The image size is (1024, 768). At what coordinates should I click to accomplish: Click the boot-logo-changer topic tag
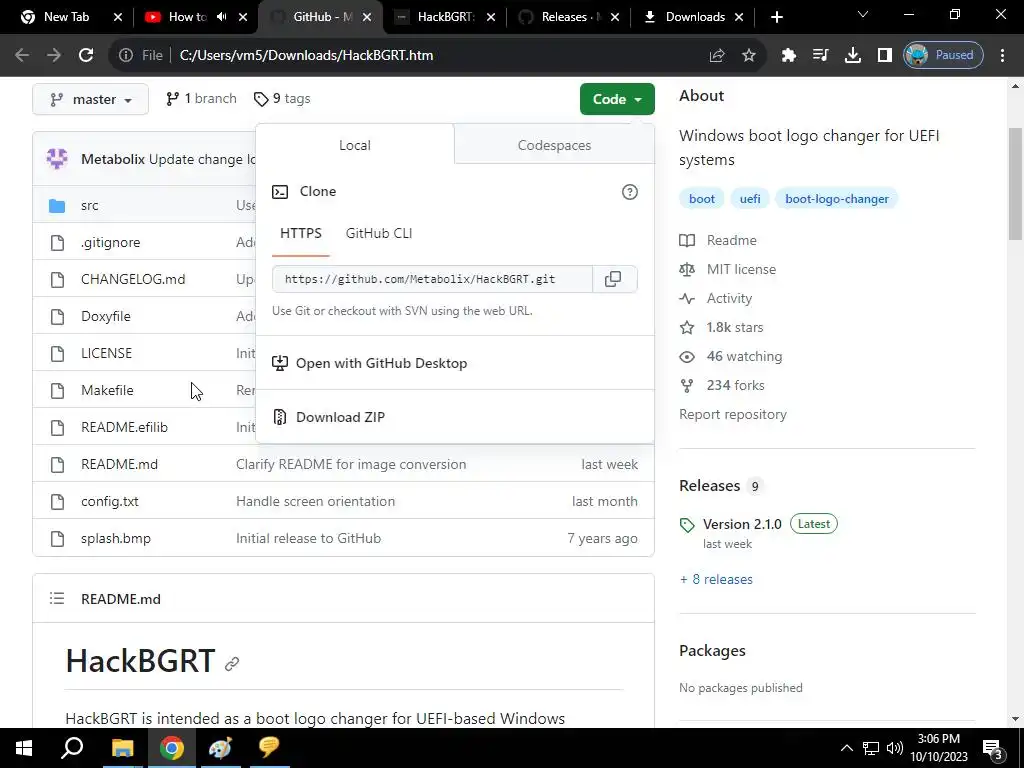837,199
